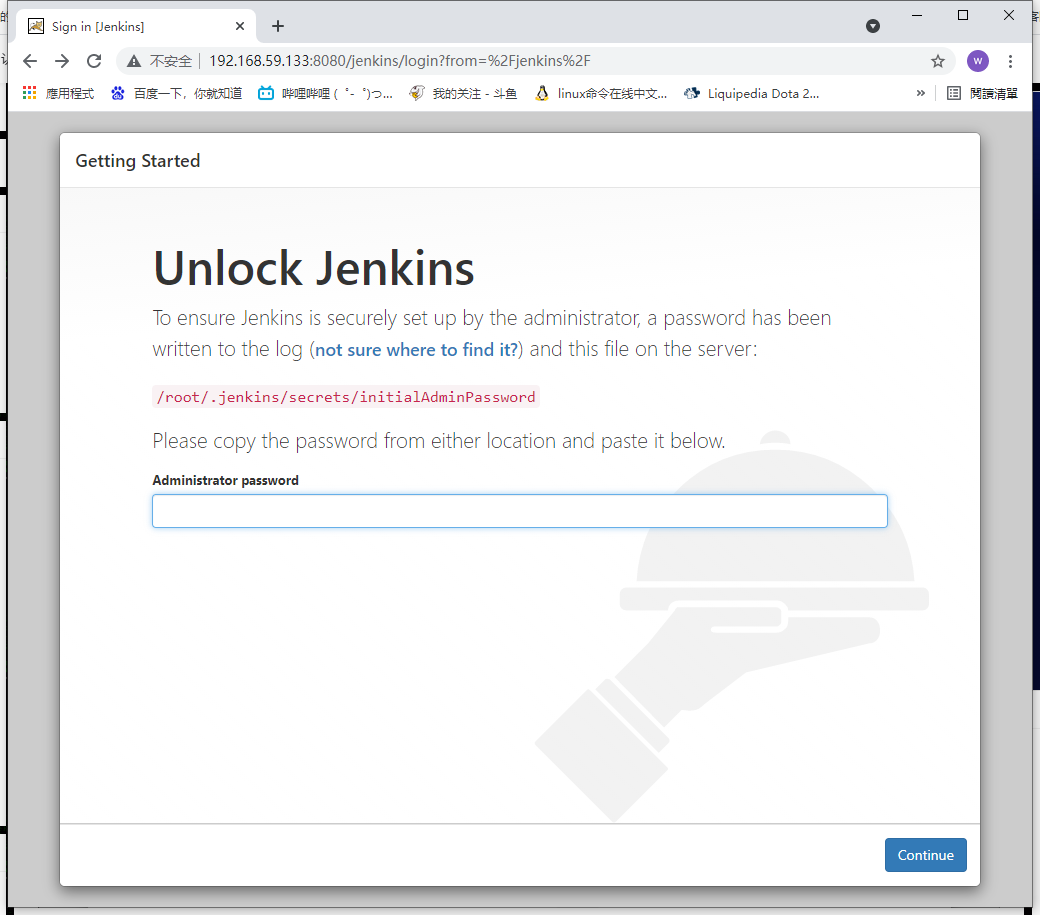Viewport: 1040px width, 915px height.
Task: Click the initialAdminPassword file path text
Action: click(x=346, y=396)
